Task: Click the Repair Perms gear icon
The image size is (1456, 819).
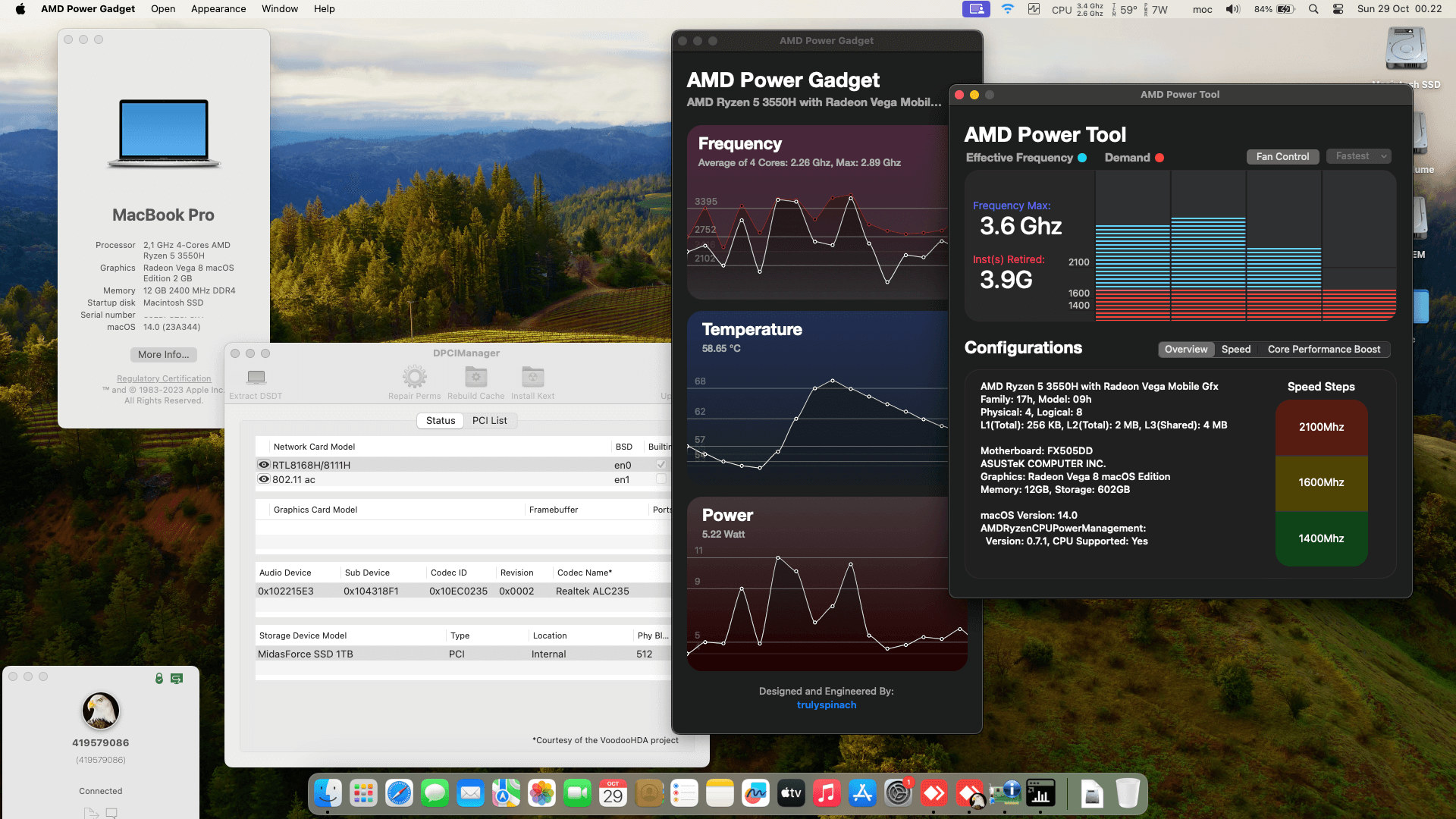Action: (x=414, y=377)
